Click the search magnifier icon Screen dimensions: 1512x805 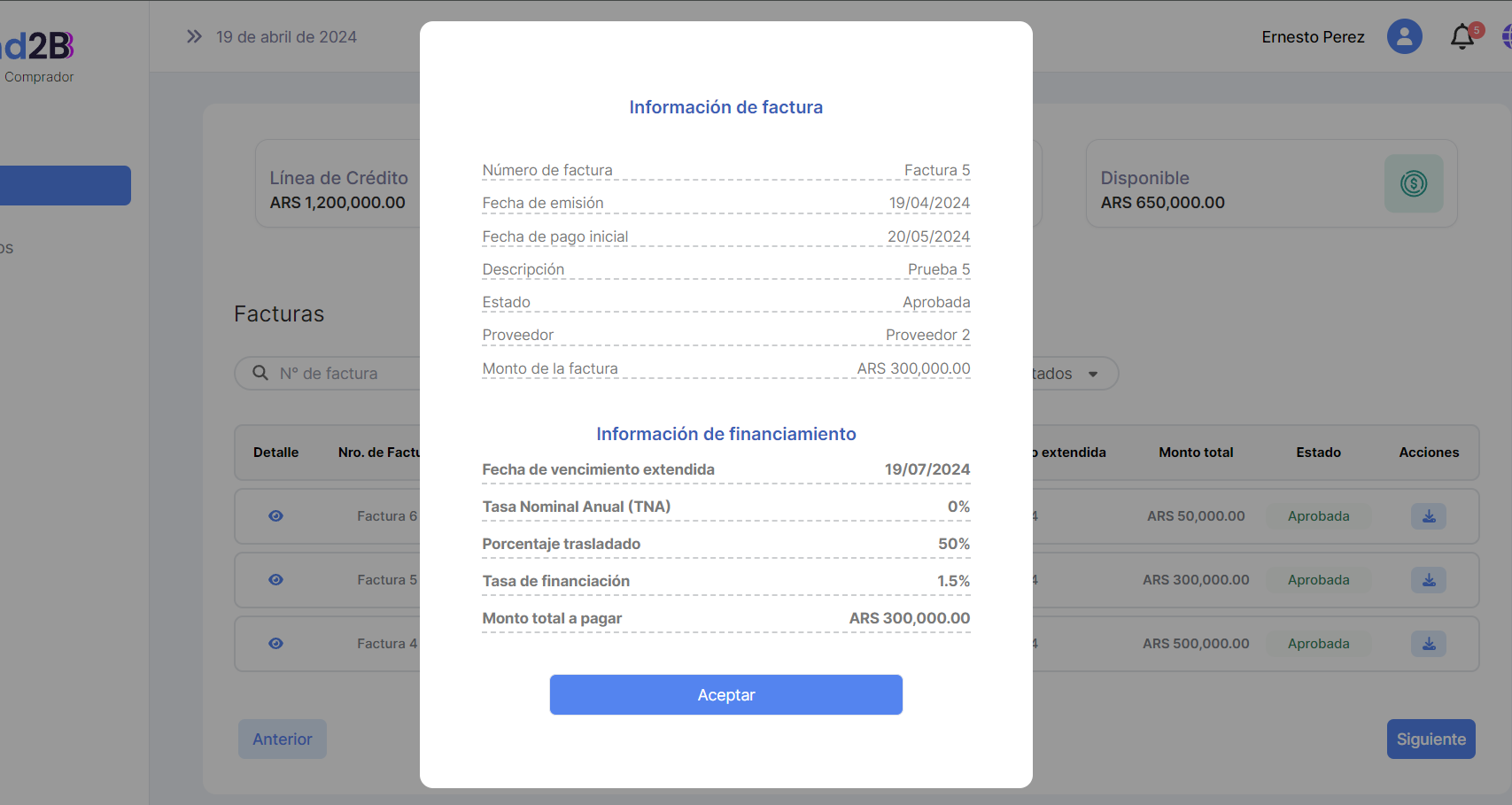[x=260, y=373]
